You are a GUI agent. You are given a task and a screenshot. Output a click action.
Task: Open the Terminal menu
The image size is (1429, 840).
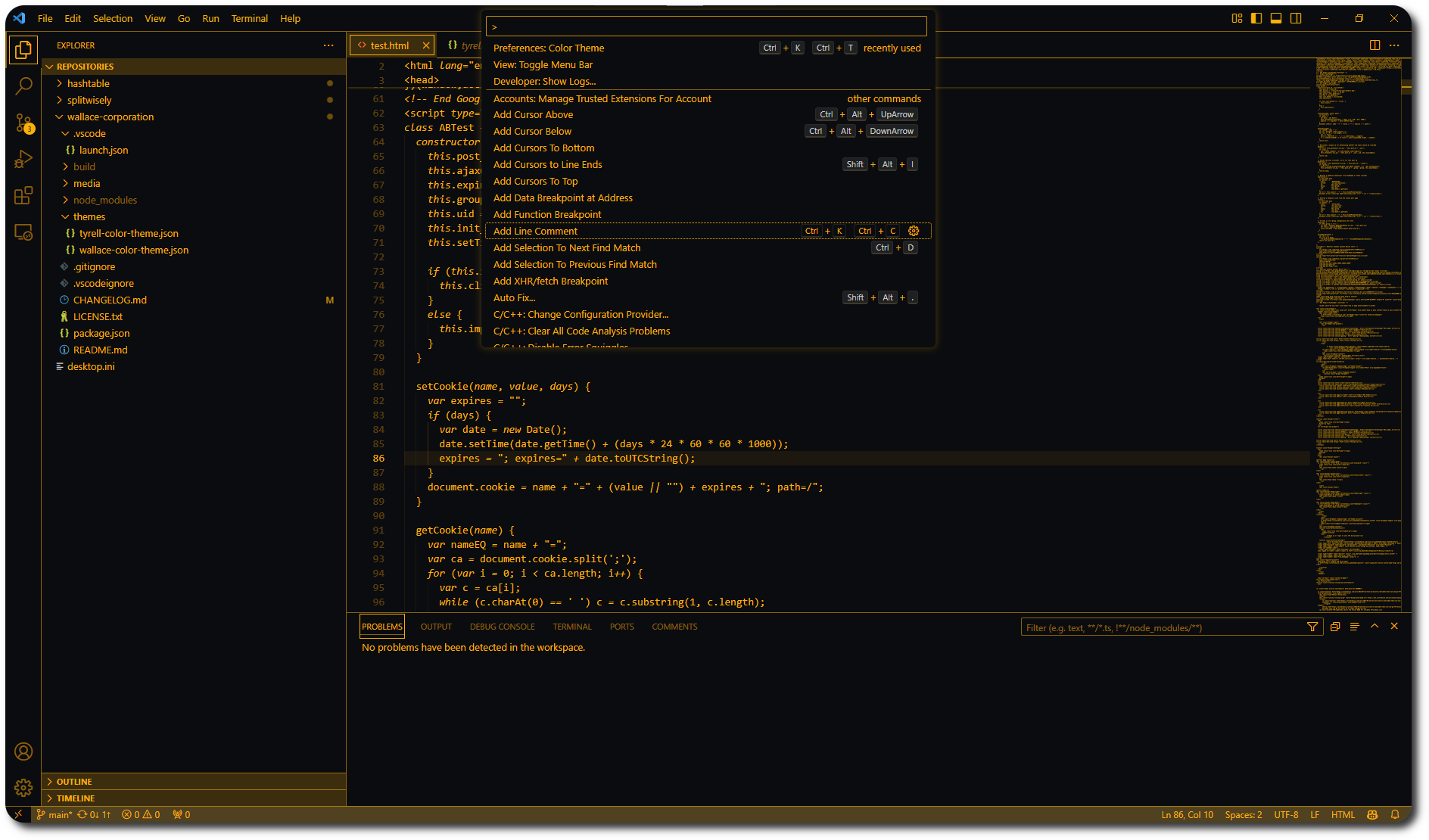pyautogui.click(x=250, y=18)
